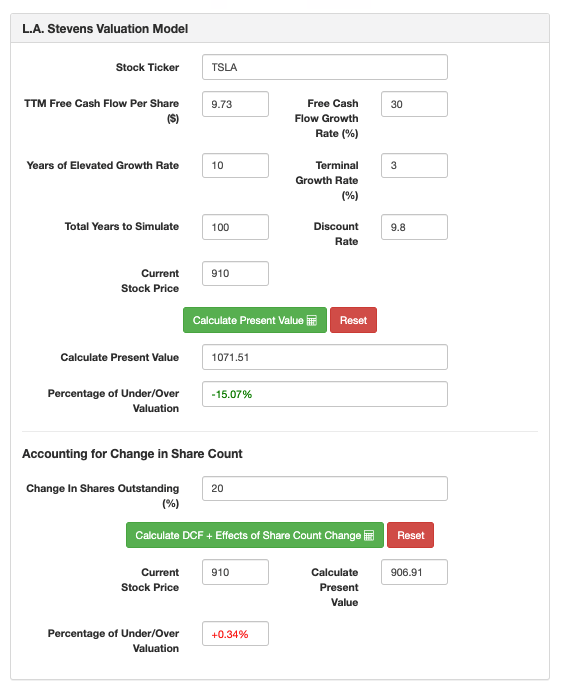Click the Years of Elevated Growth Rate field
Viewport: 564px width, 687px height.
coord(235,166)
